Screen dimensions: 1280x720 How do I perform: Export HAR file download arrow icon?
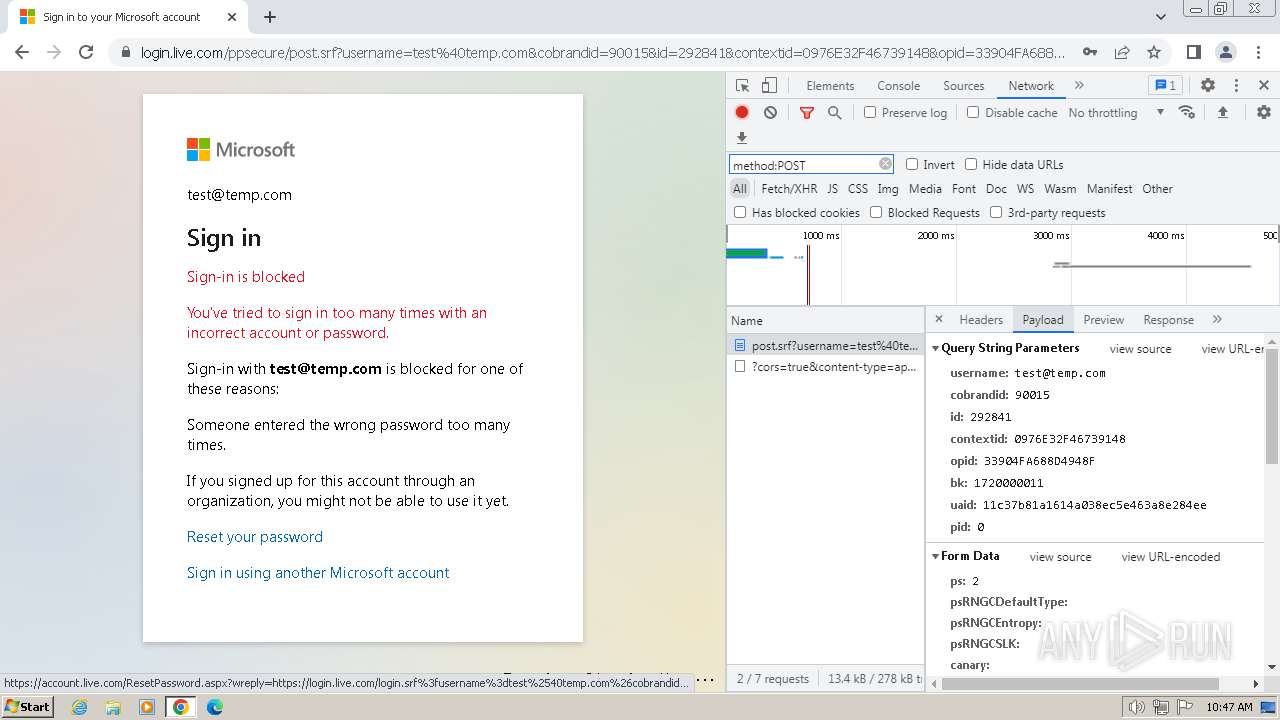click(x=742, y=138)
